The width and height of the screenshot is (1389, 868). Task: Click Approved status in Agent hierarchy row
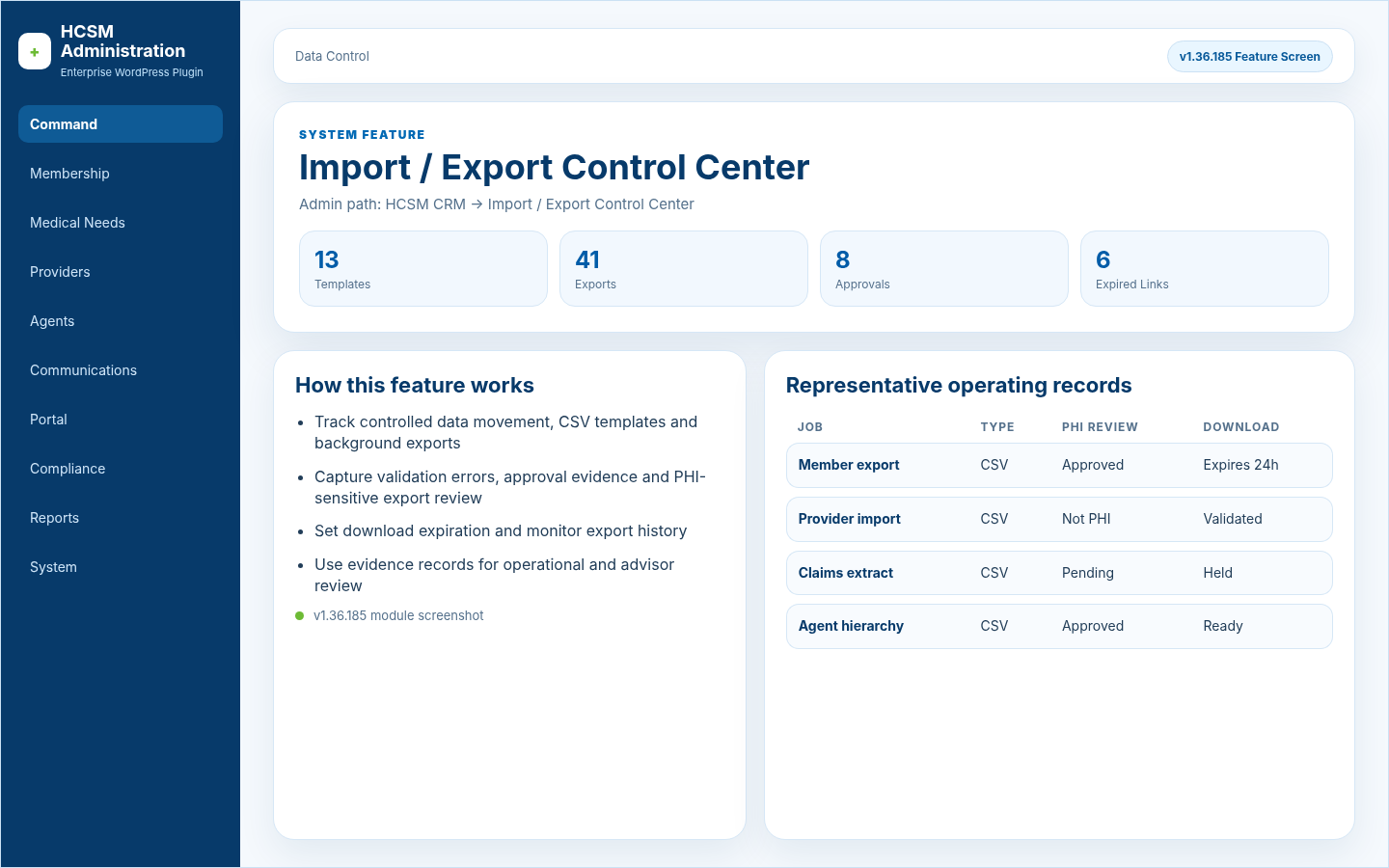[x=1093, y=626]
